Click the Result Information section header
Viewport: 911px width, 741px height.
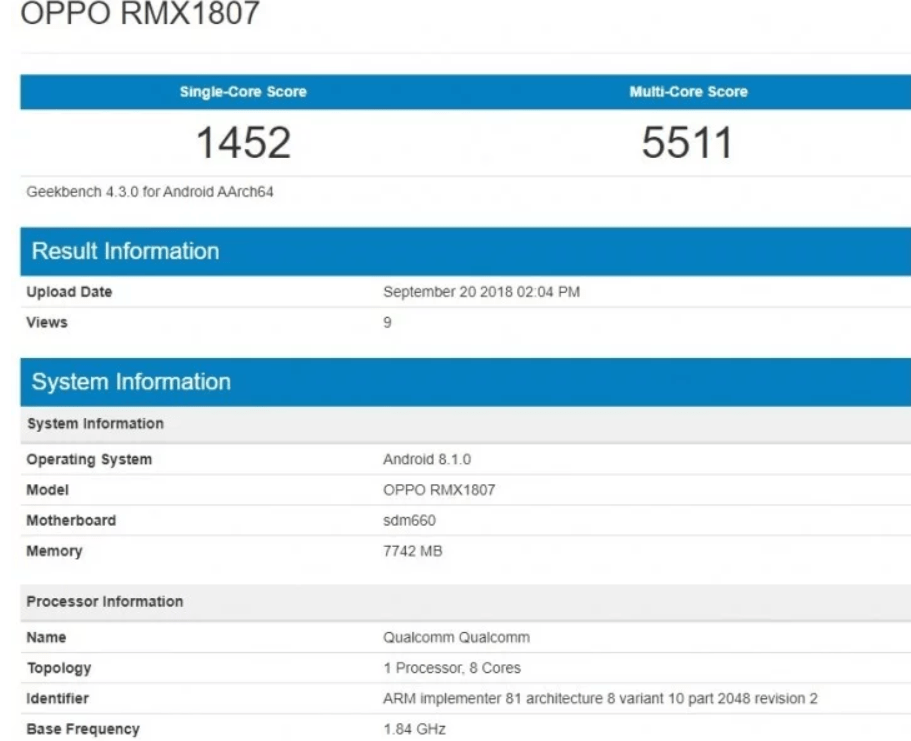pos(125,251)
